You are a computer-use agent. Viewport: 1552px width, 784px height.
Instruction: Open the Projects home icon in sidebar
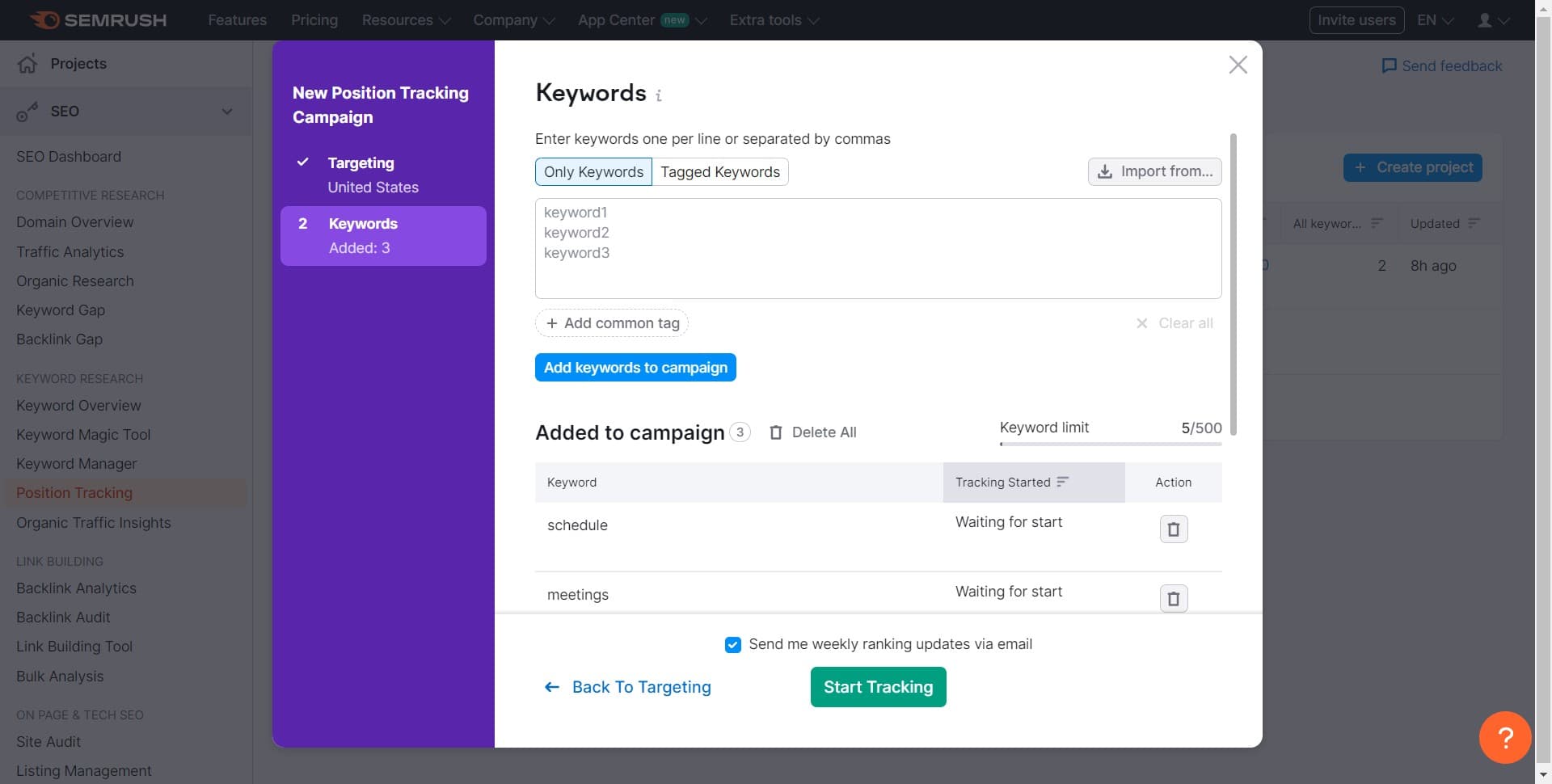(27, 64)
